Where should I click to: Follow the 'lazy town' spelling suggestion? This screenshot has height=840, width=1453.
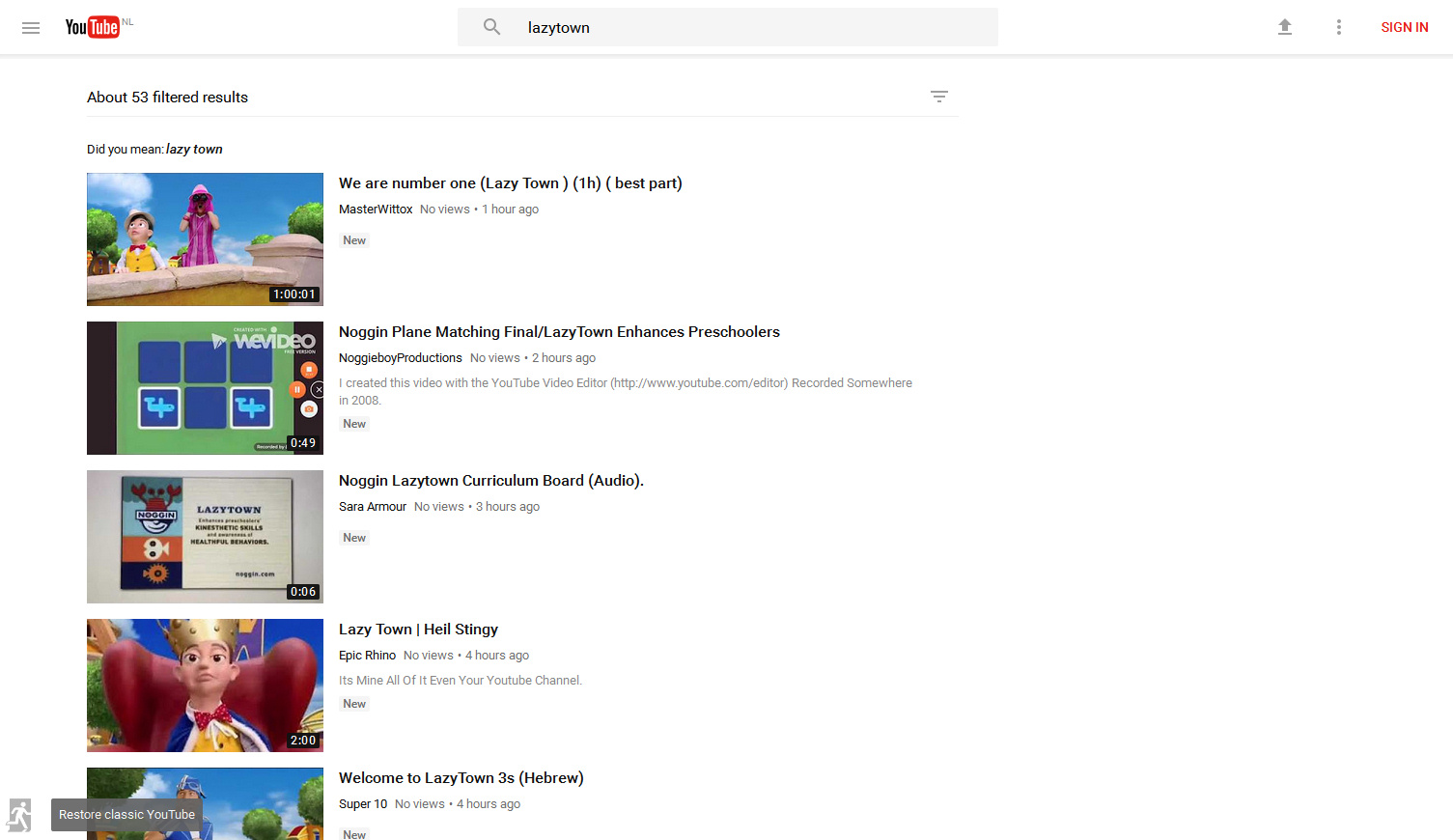click(x=194, y=150)
